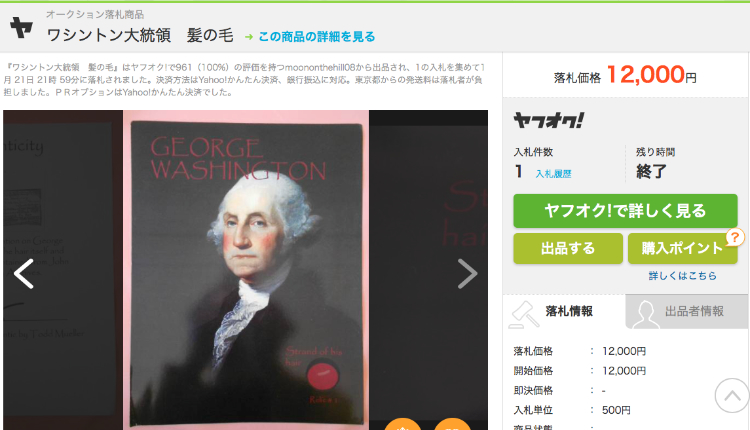Show next image with right arrow
Screen dimensions: 750x430
(x=467, y=274)
